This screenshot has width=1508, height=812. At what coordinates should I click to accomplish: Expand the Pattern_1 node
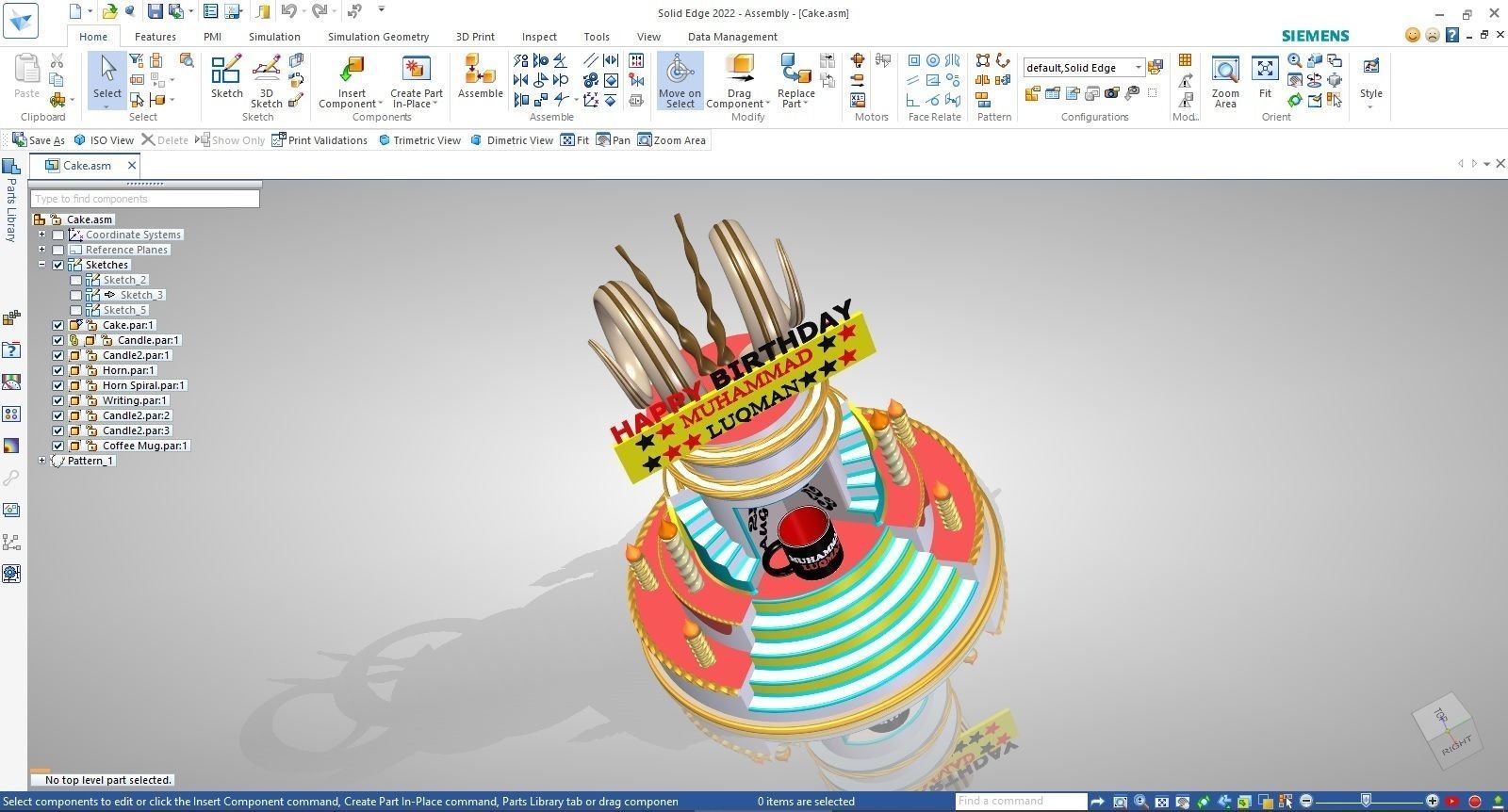coord(41,461)
